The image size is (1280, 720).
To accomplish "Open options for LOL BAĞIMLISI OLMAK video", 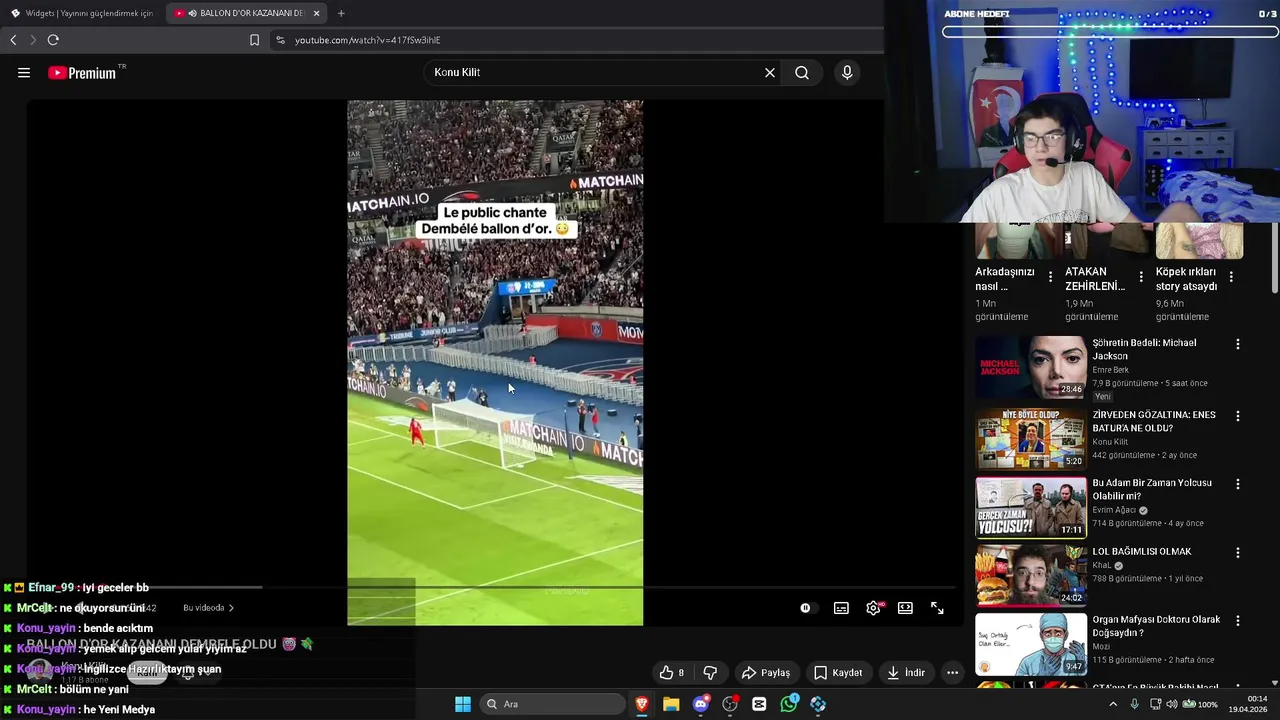I will pyautogui.click(x=1238, y=553).
